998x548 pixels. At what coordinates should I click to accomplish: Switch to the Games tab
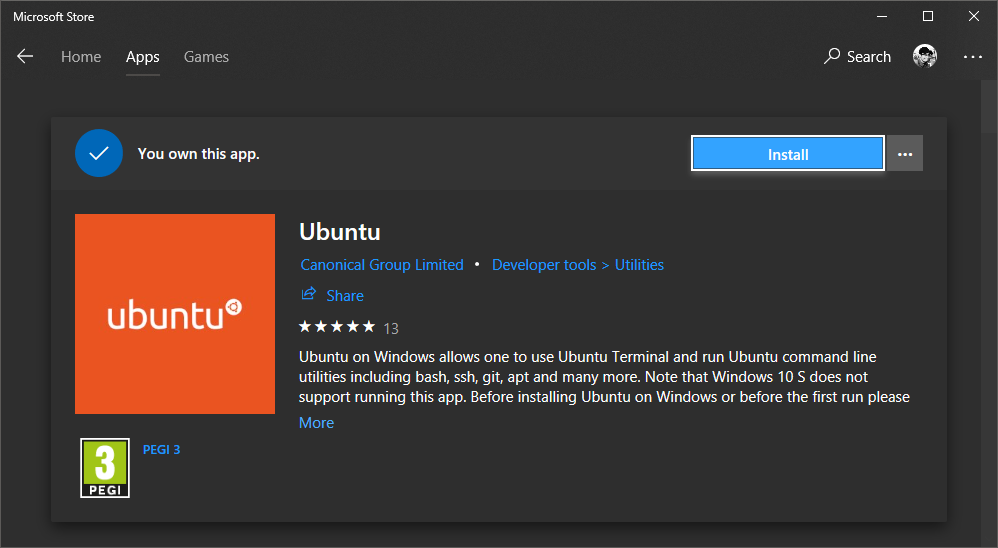[x=206, y=57]
